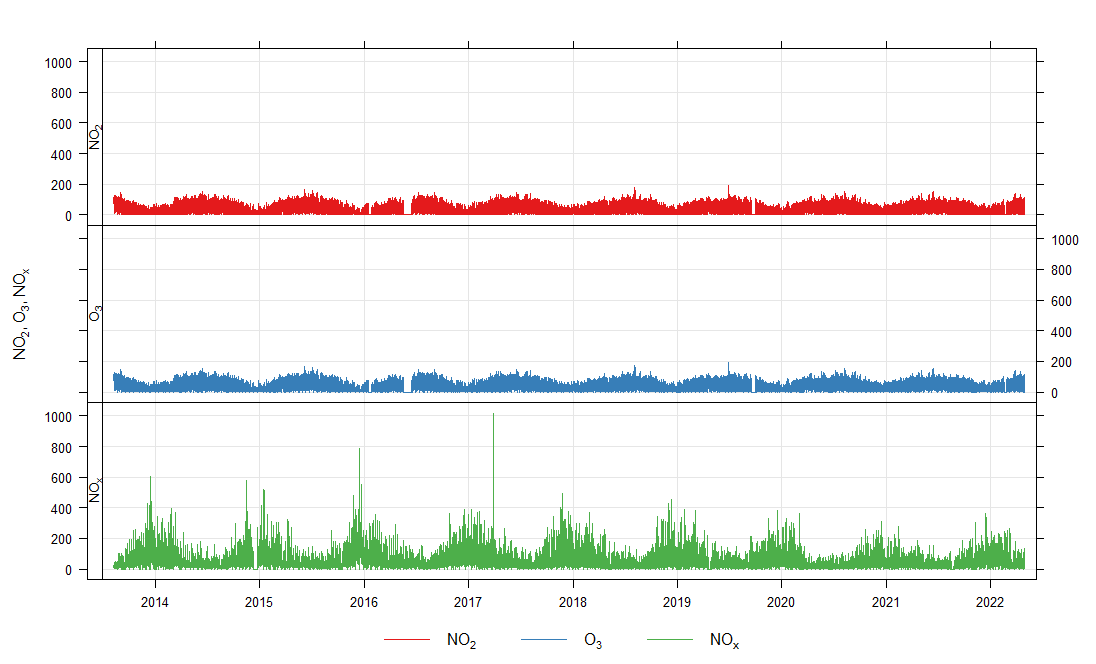Viewport: 1096px width, 664px height.
Task: Click the 200 tick label of the NO2 panel
Action: click(x=61, y=185)
